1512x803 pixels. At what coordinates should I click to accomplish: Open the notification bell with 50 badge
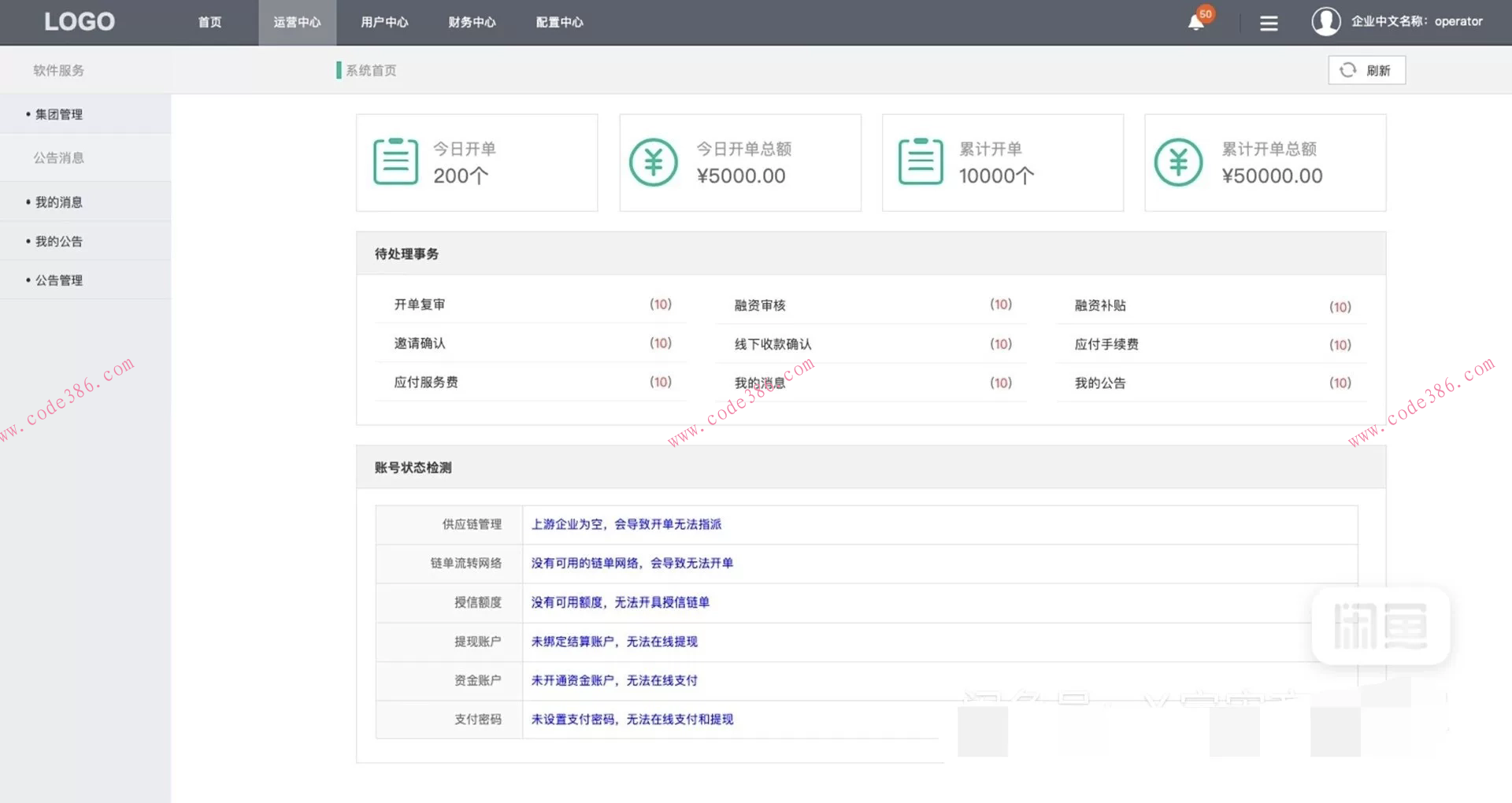[x=1197, y=21]
